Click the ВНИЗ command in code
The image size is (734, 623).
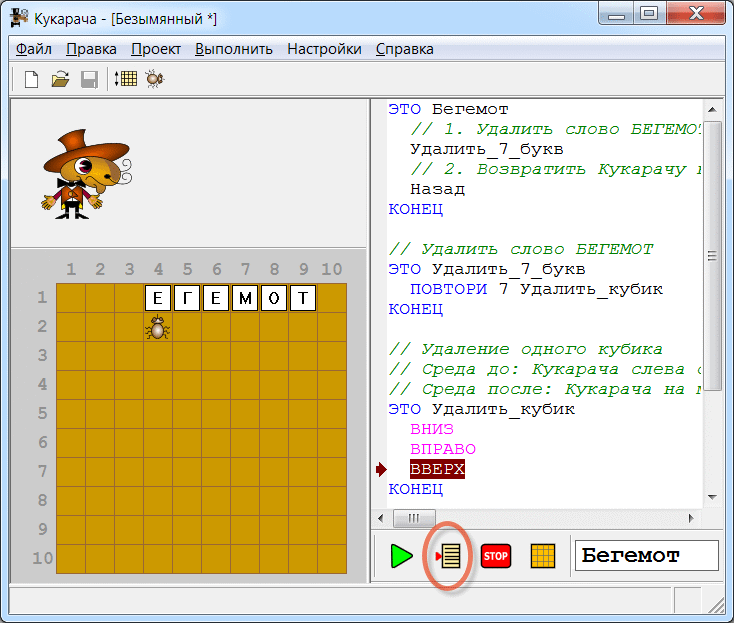click(432, 429)
